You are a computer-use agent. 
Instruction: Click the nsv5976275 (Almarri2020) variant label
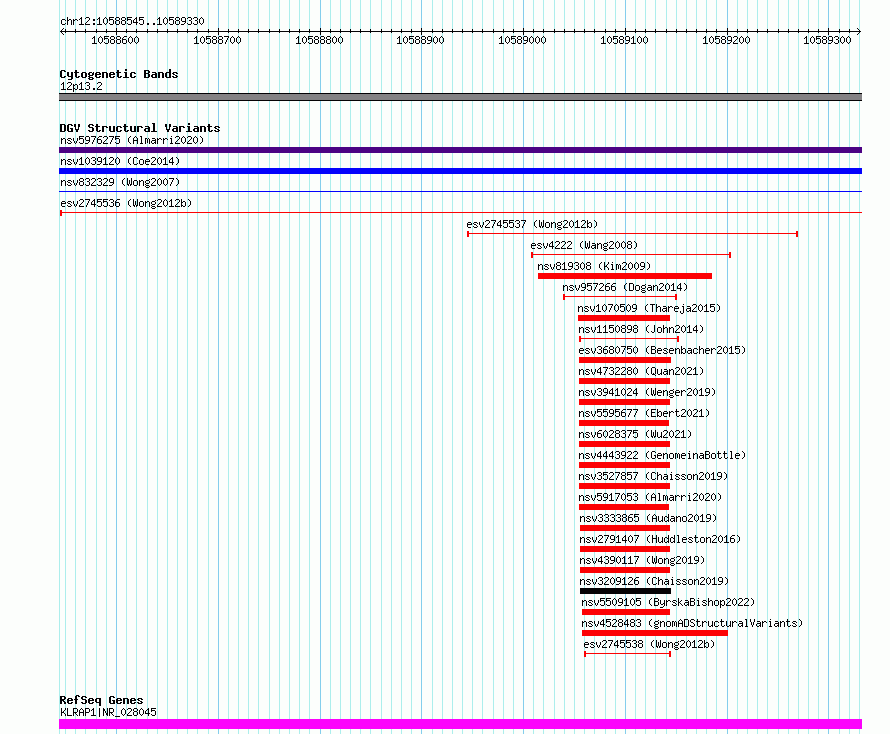pyautogui.click(x=132, y=140)
